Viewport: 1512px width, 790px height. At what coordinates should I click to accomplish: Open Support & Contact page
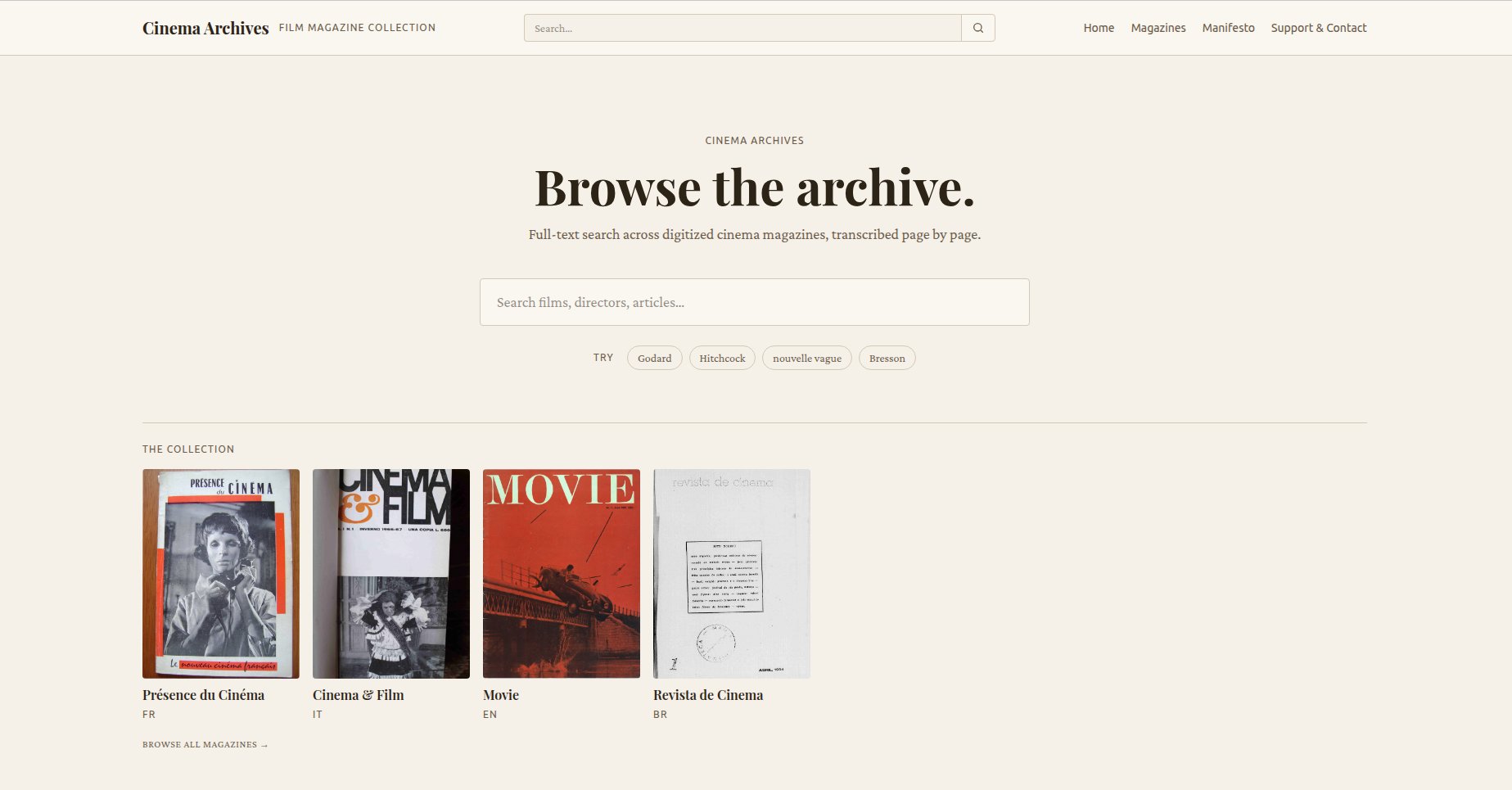coord(1319,28)
